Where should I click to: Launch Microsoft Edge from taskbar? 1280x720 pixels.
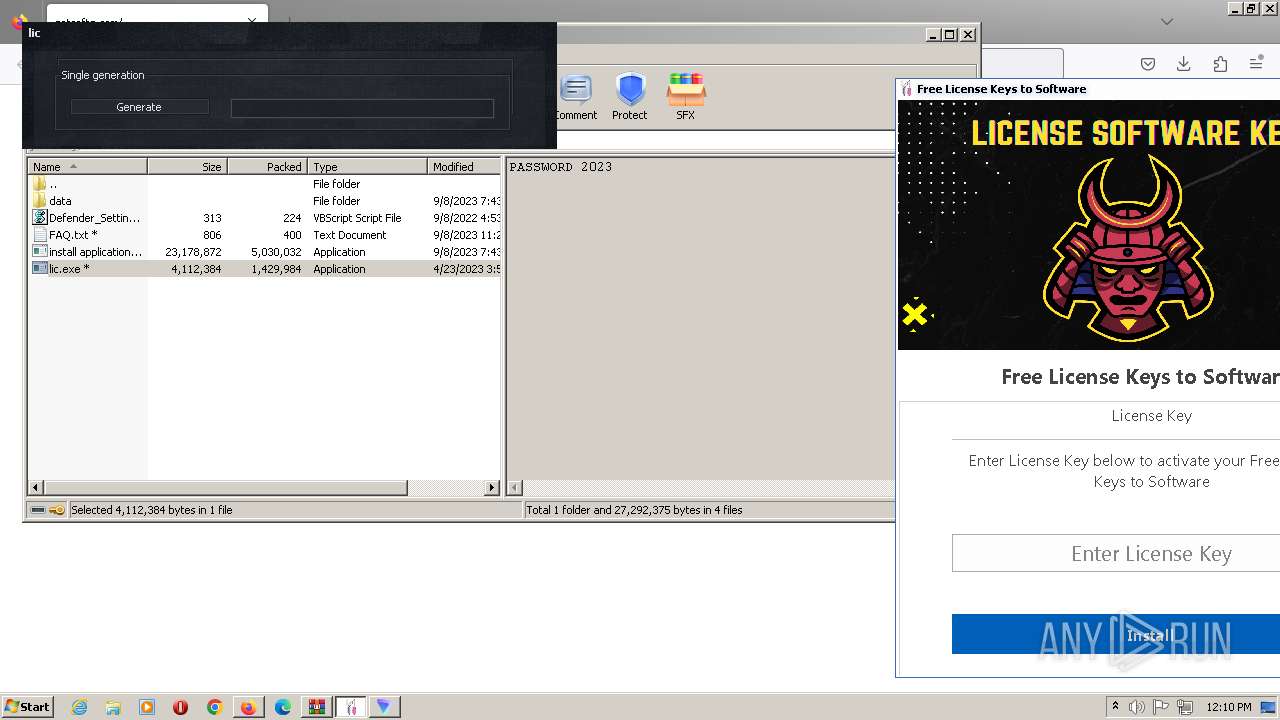(283, 707)
